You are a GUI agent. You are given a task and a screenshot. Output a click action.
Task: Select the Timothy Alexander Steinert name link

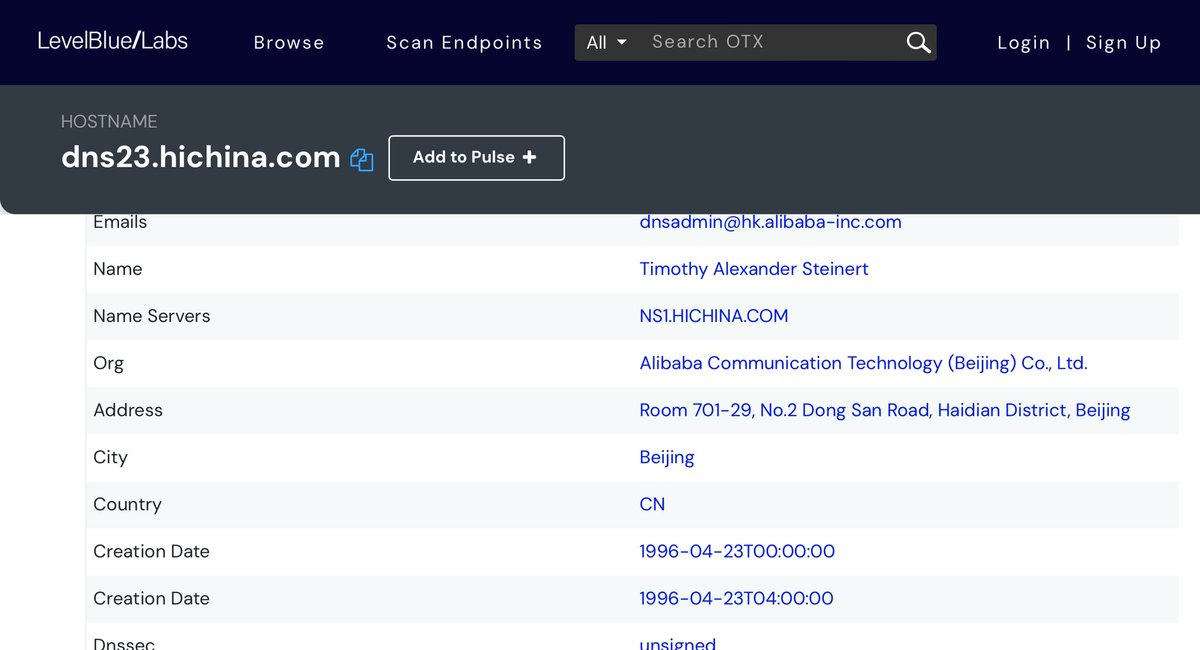[753, 269]
